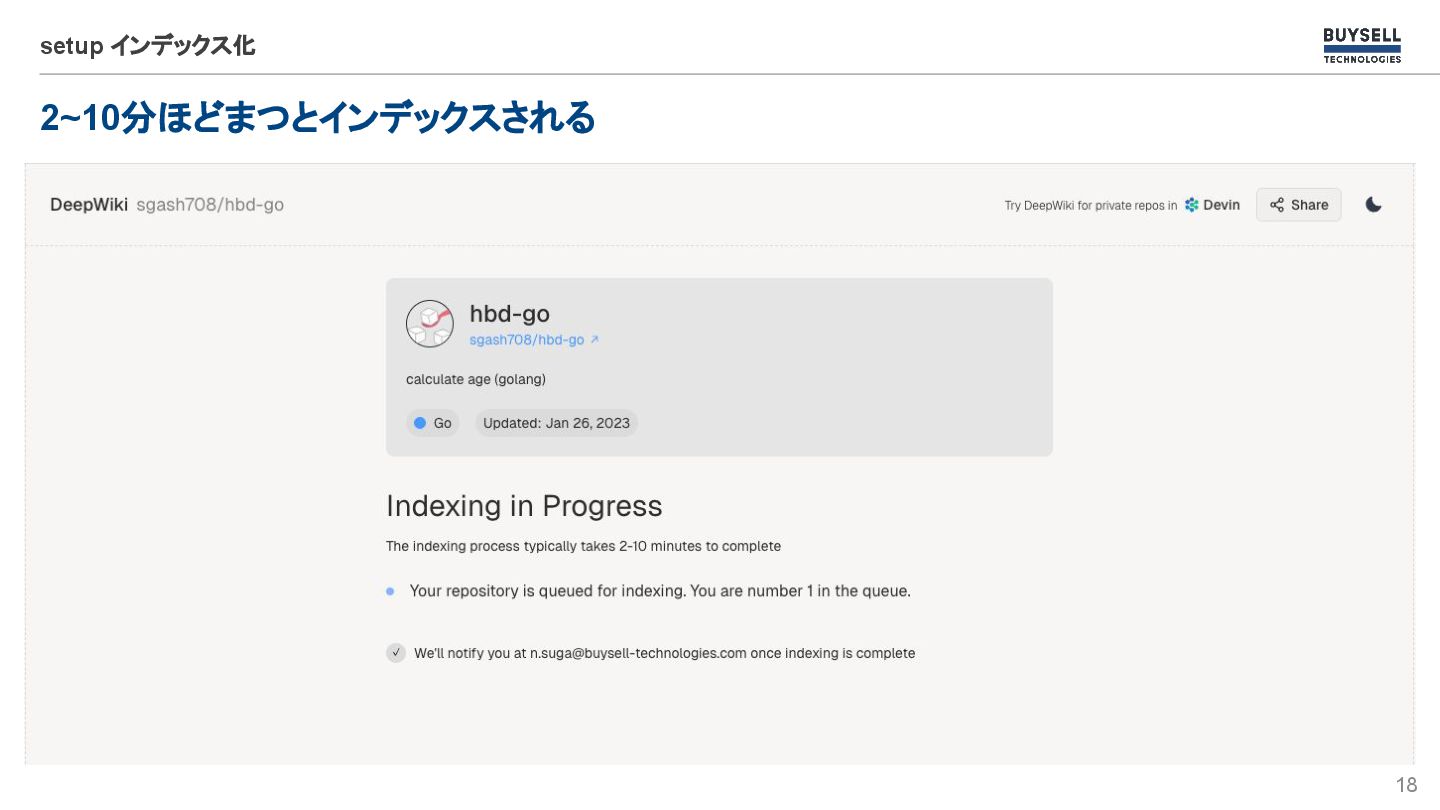
Task: Click the 2-10 minutes indexing time text
Action: pyautogui.click(x=584, y=547)
